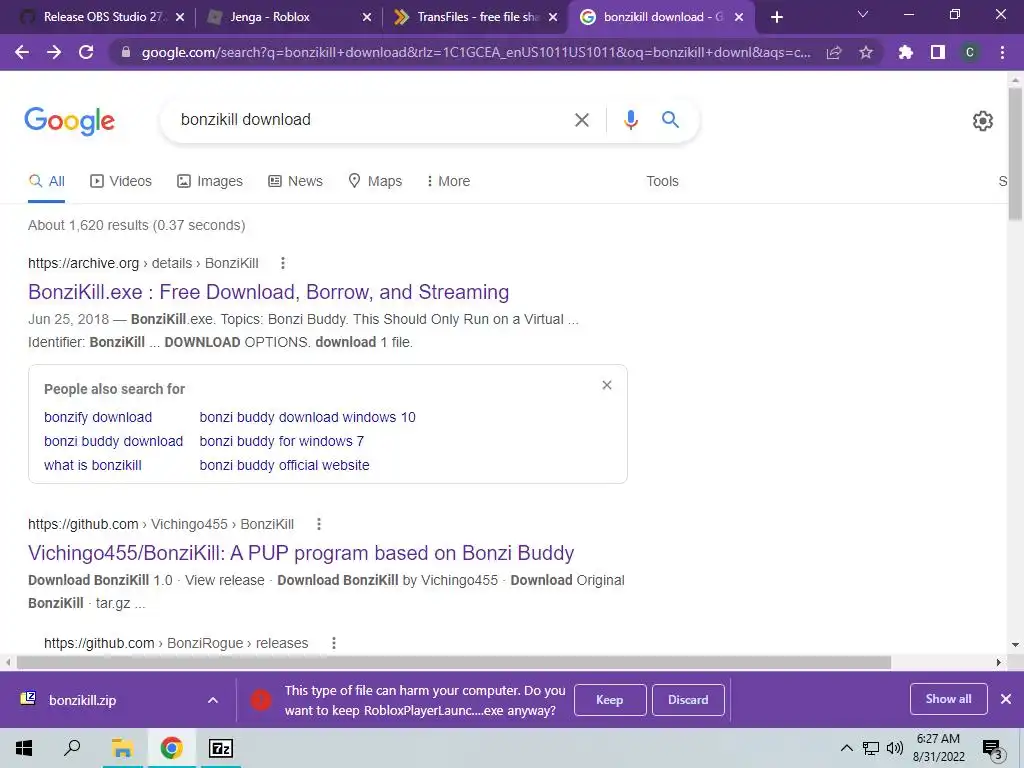This screenshot has height=768, width=1024.
Task: Clear the search box text
Action: [582, 120]
